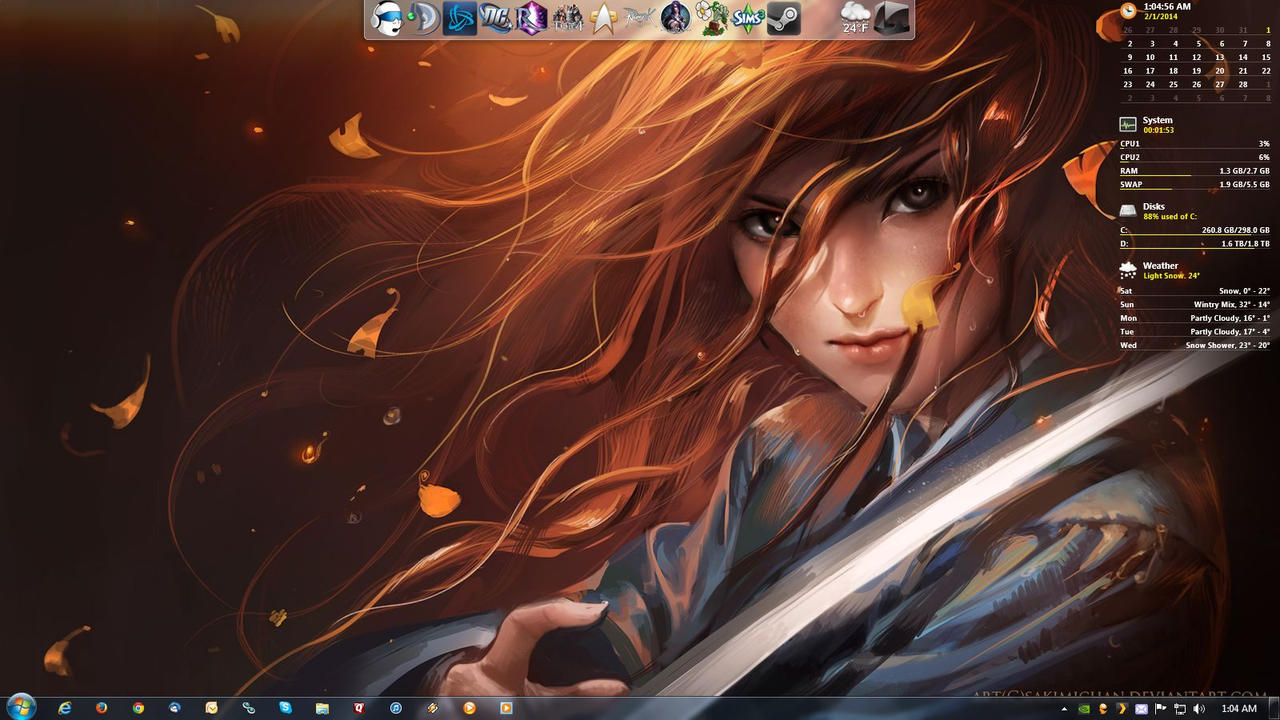Show hidden system tray icons arrow
This screenshot has width=1280, height=720.
tap(1064, 709)
